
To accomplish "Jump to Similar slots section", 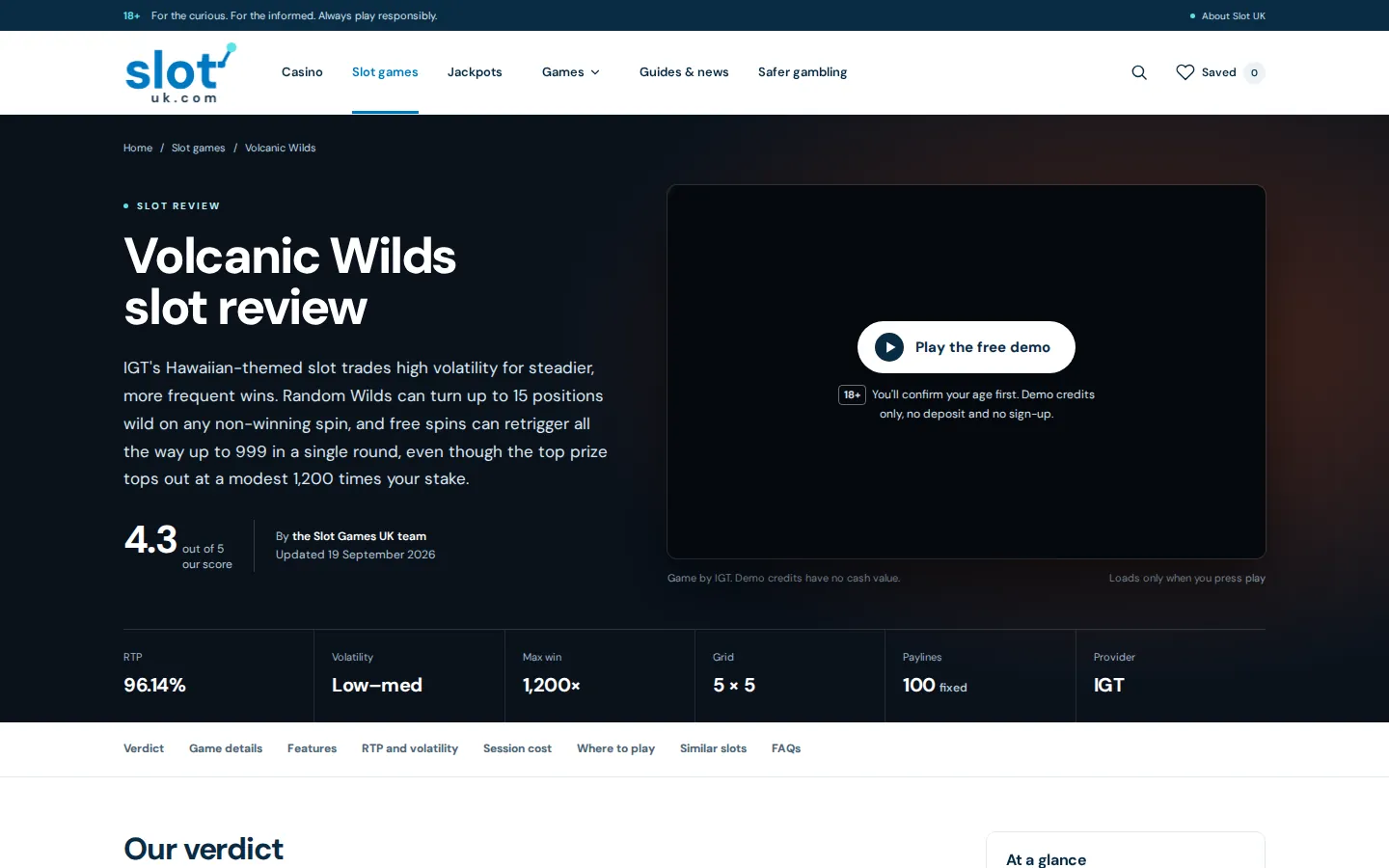I will point(713,748).
